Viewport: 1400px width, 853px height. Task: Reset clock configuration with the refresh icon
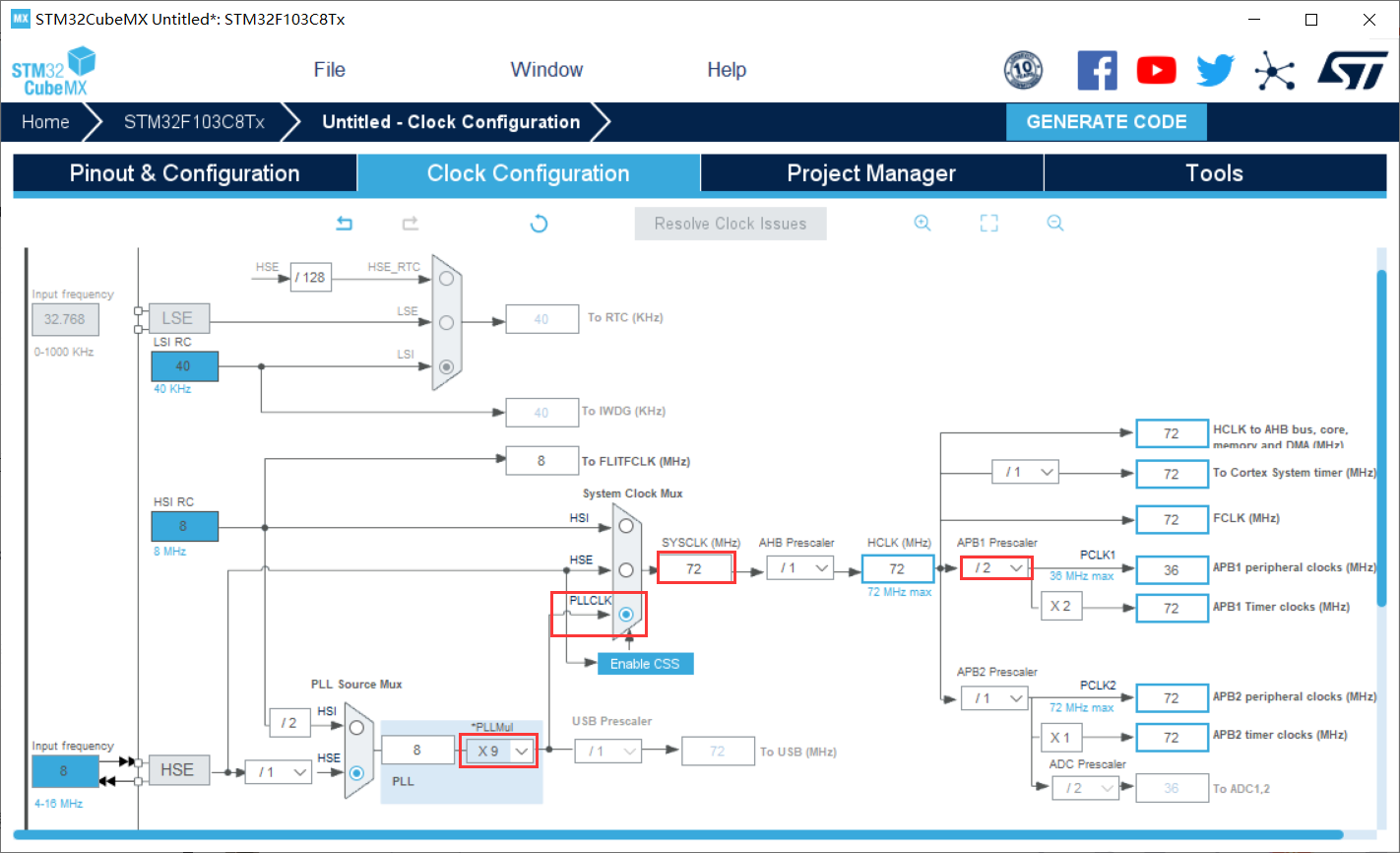point(539,224)
